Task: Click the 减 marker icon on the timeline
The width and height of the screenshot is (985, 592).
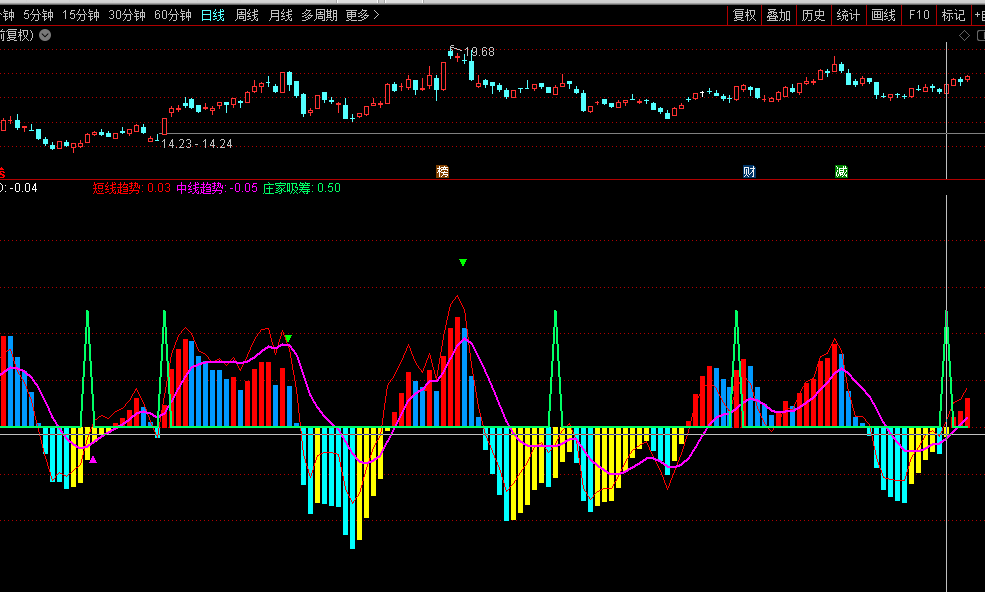Action: (x=841, y=172)
